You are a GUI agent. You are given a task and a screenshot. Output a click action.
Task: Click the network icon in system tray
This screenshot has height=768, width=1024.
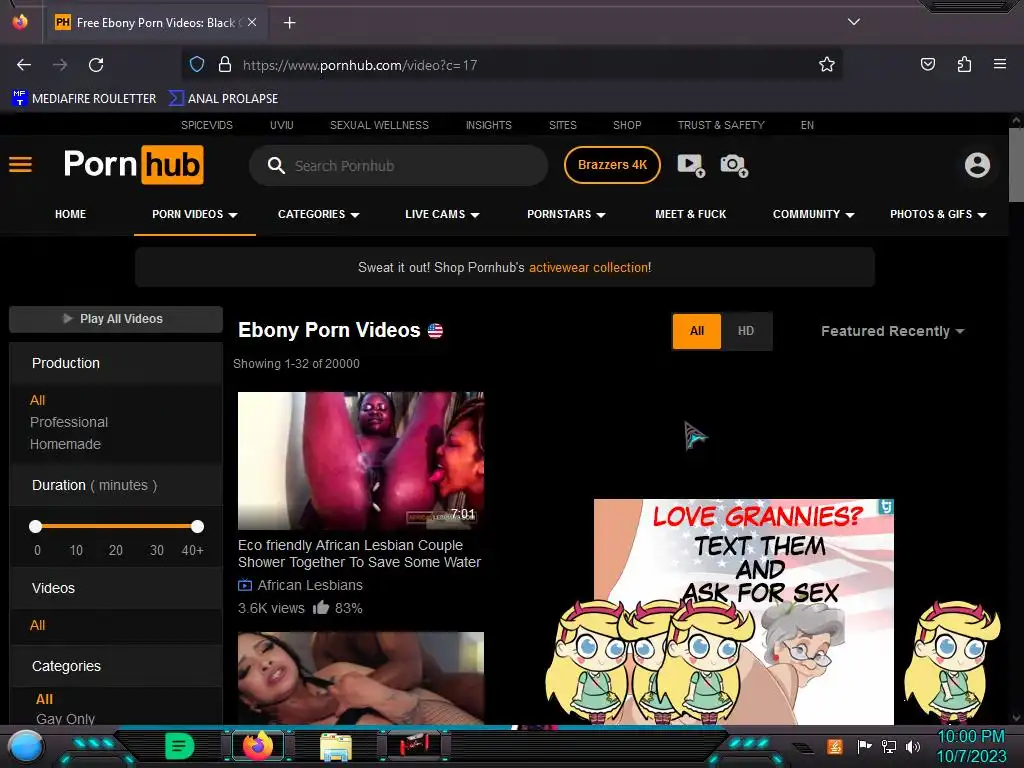click(889, 746)
